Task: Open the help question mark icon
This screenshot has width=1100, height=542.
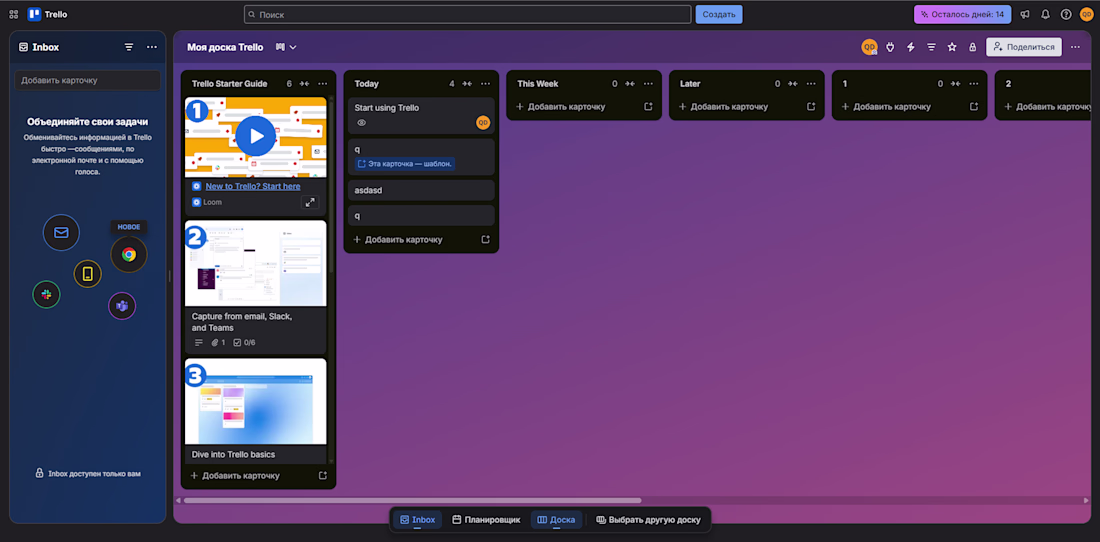Action: click(x=1066, y=14)
